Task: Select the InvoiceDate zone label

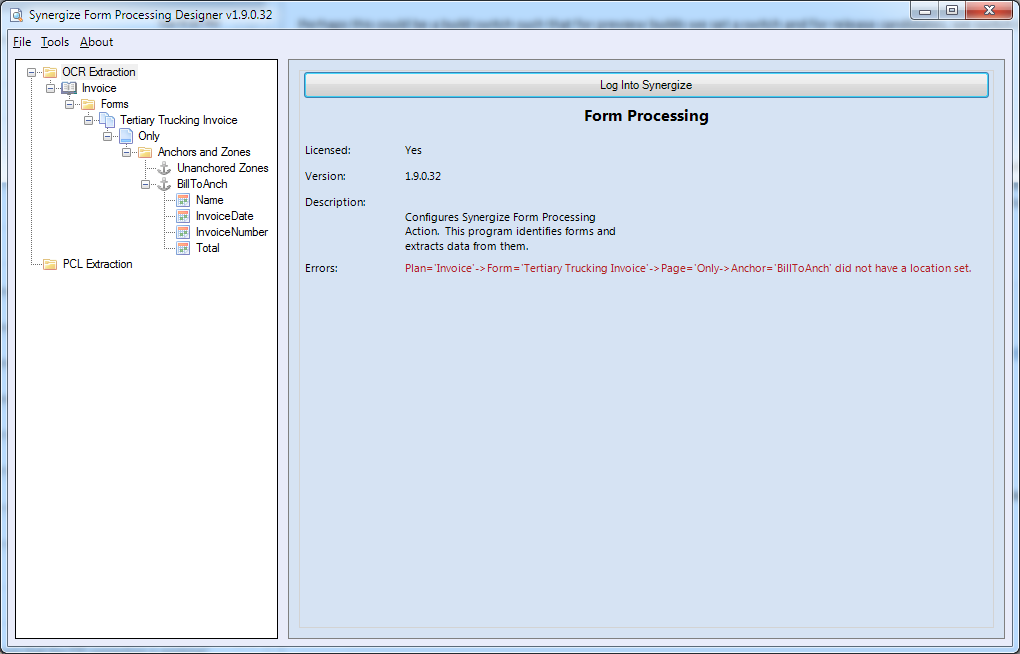Action: pyautogui.click(x=224, y=216)
